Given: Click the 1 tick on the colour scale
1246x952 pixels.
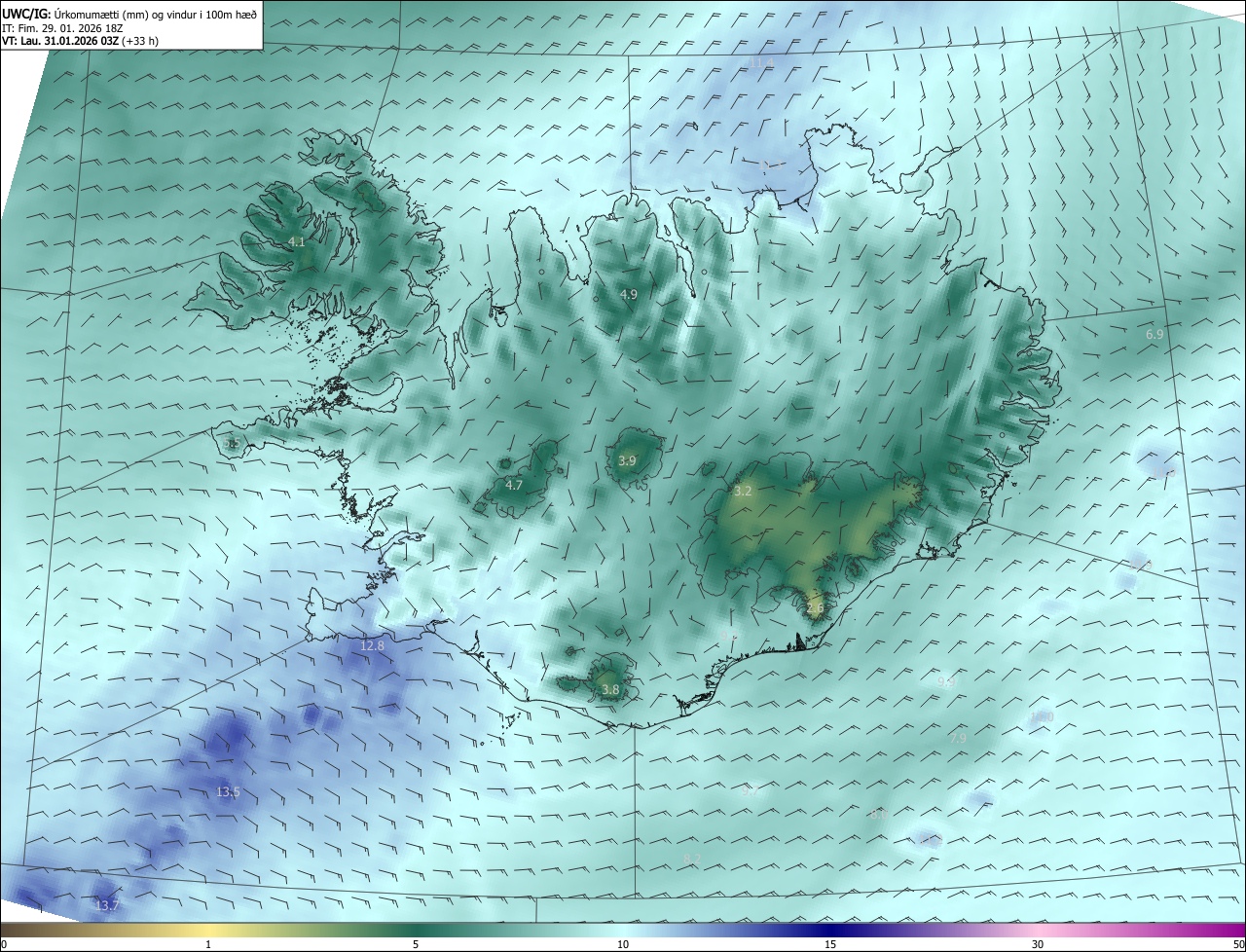Looking at the screenshot, I should 208,944.
